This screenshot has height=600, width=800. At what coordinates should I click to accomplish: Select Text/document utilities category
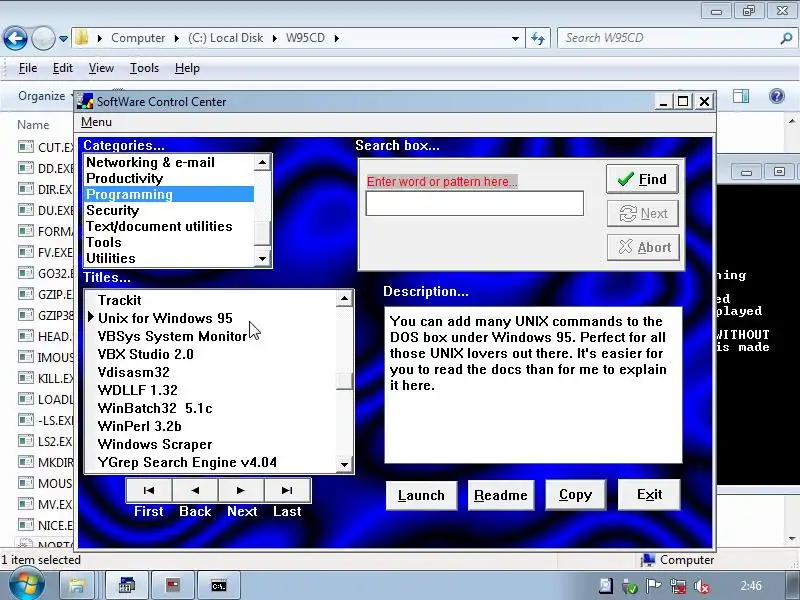point(168,226)
